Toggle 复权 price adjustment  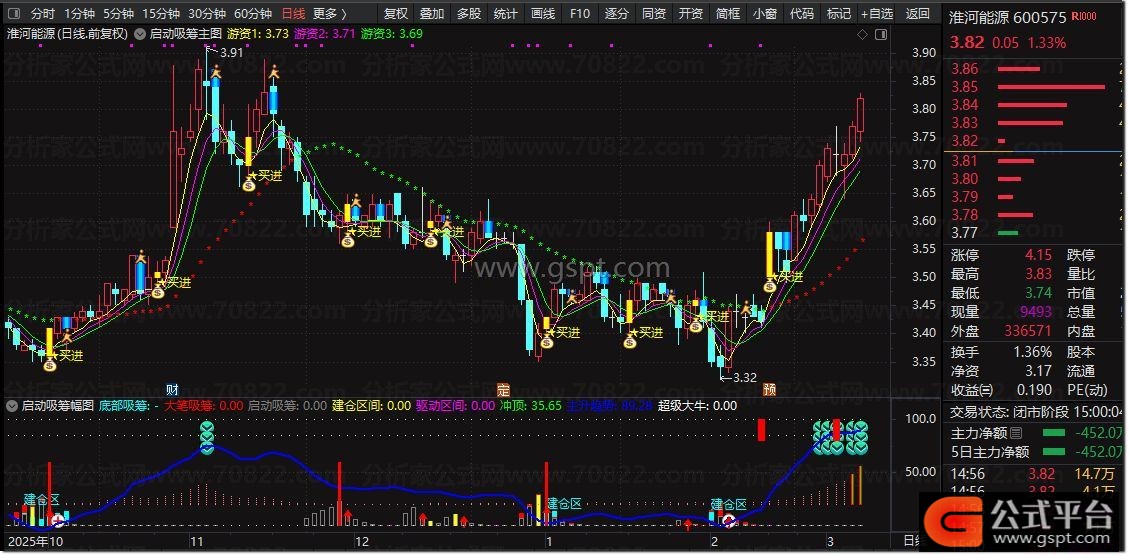point(396,14)
